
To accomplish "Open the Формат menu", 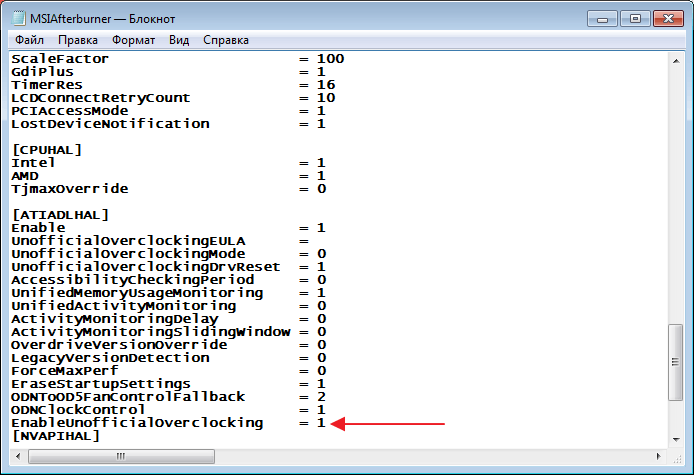I will tap(133, 40).
